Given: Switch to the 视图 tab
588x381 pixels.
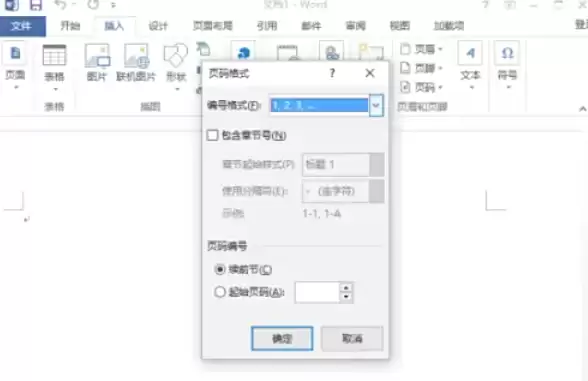Looking at the screenshot, I should [400, 26].
